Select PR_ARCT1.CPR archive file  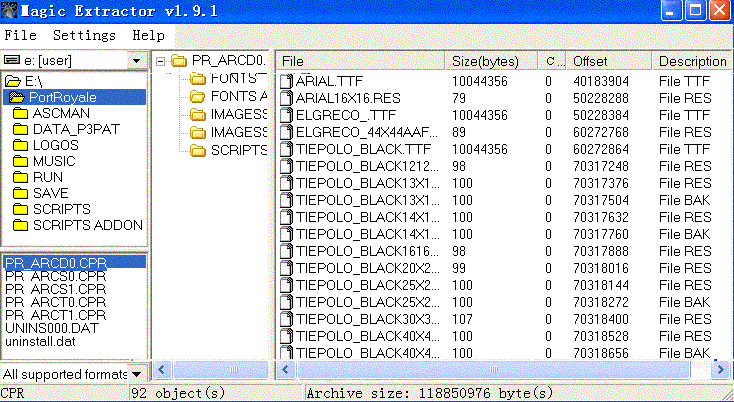coord(56,315)
